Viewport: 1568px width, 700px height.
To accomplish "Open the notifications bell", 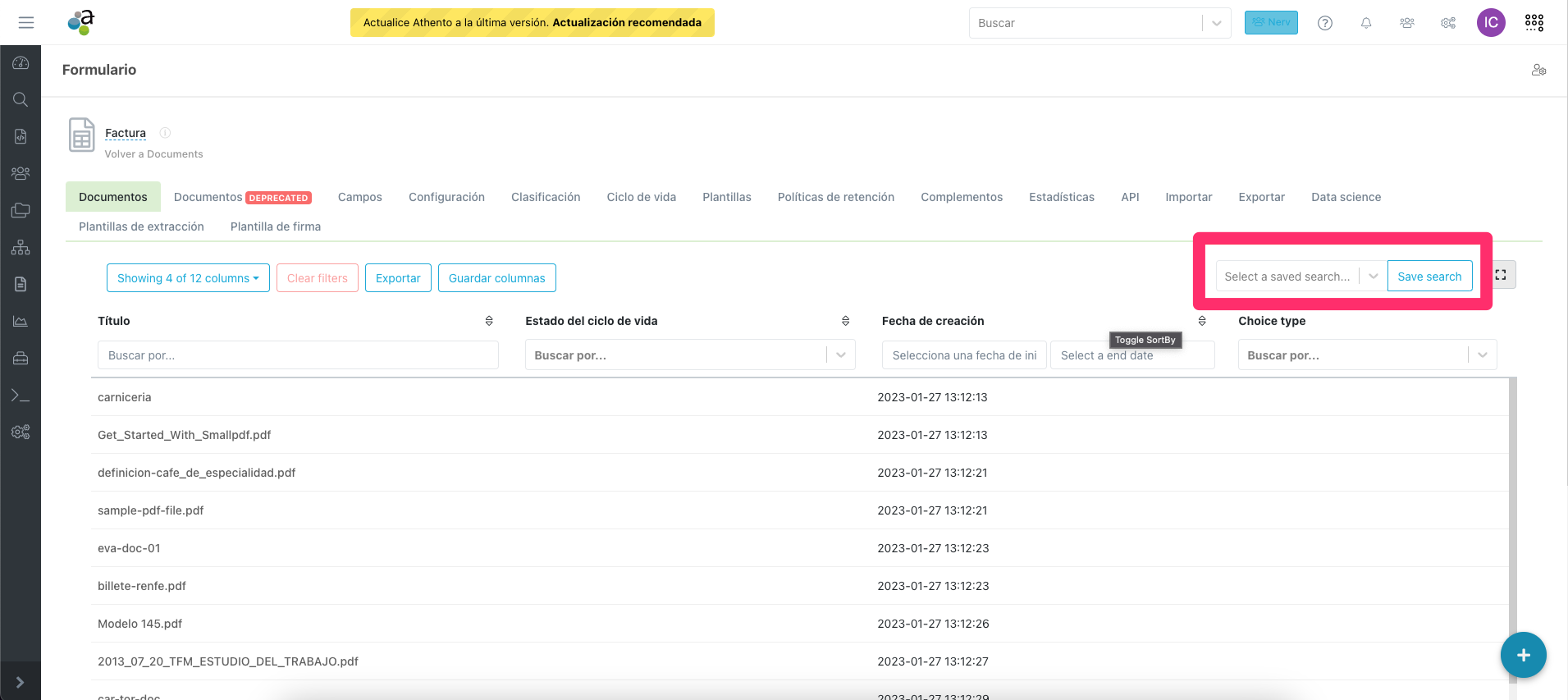I will tap(1366, 23).
